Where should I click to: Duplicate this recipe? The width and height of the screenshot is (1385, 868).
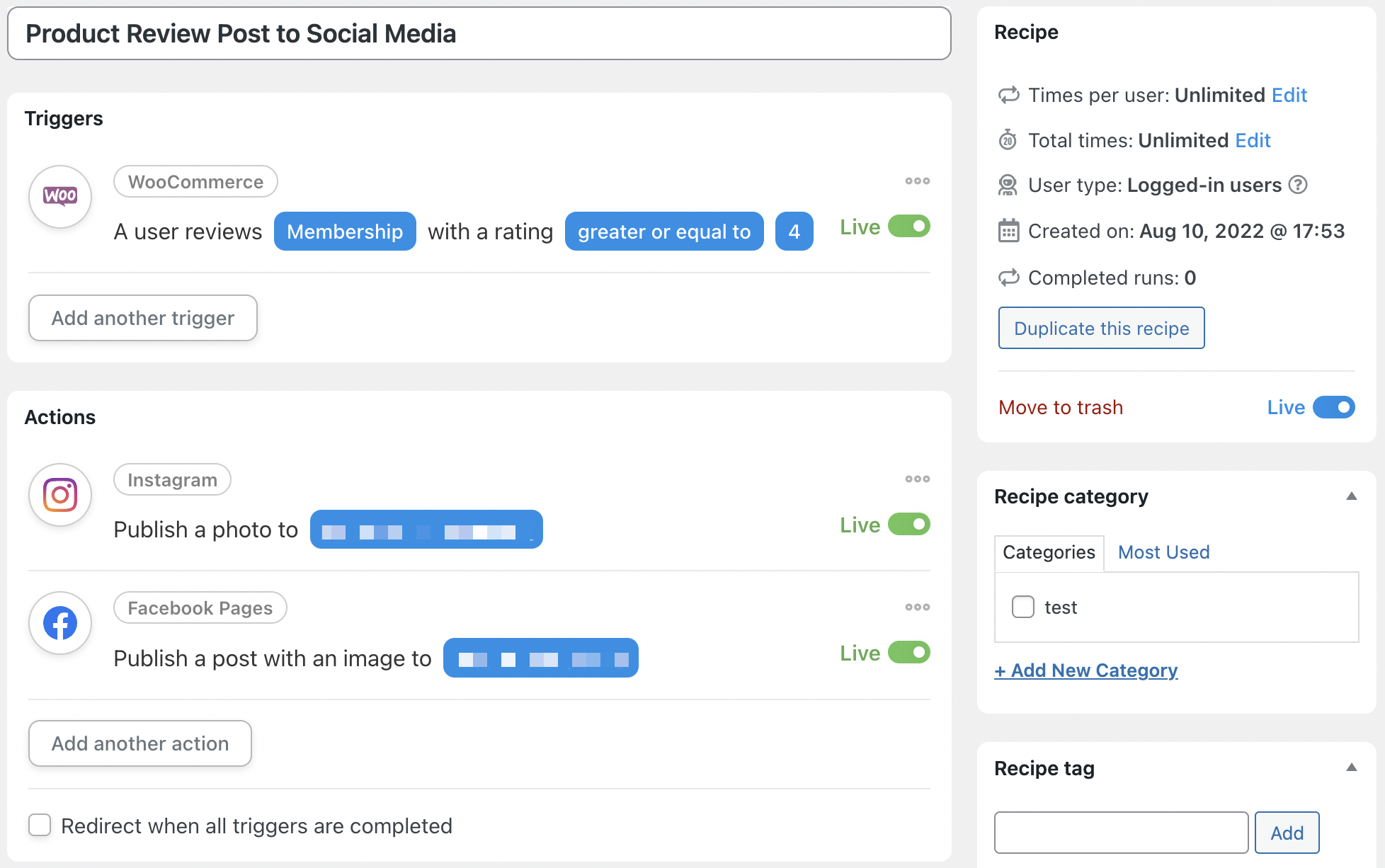[1101, 328]
